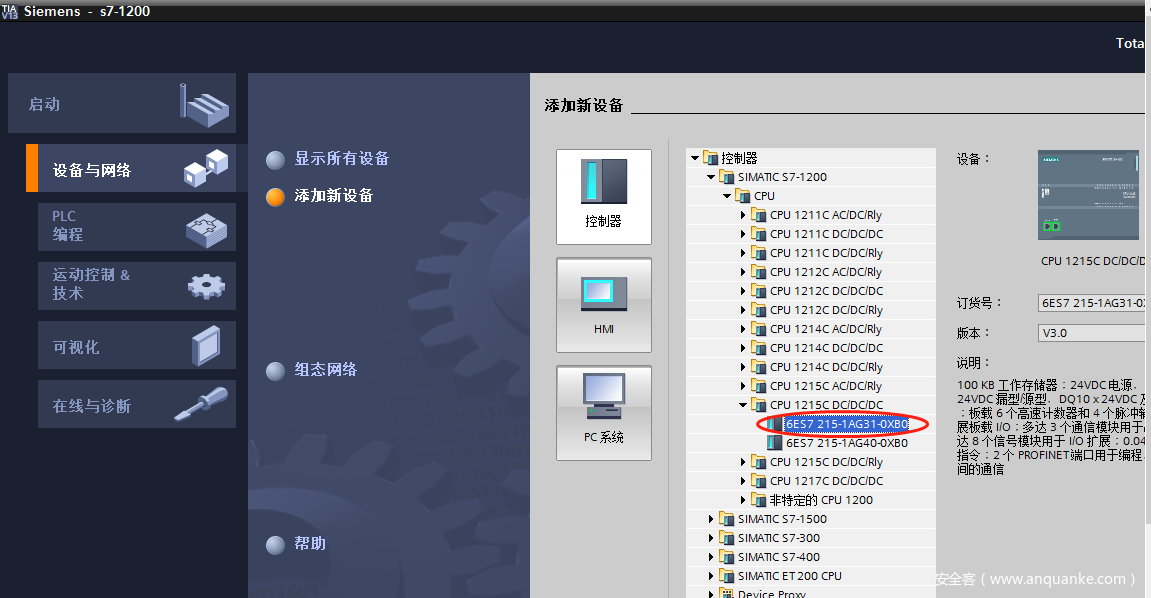Screen dimensions: 1151x598
Task: Click module icon beside 6ES7 215-1AG31-0XB0
Action: pyautogui.click(x=774, y=424)
